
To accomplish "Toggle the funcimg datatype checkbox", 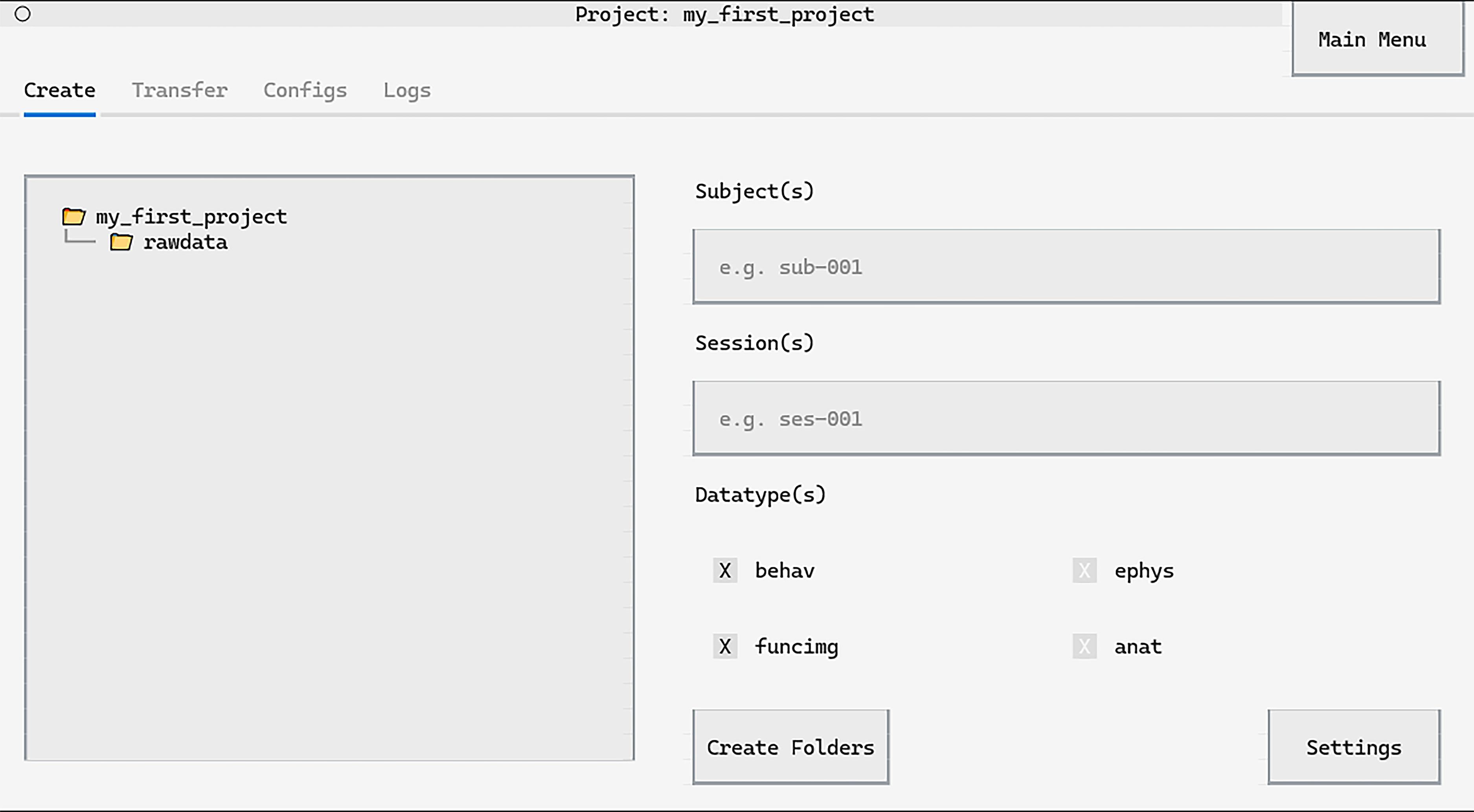I will [x=725, y=646].
